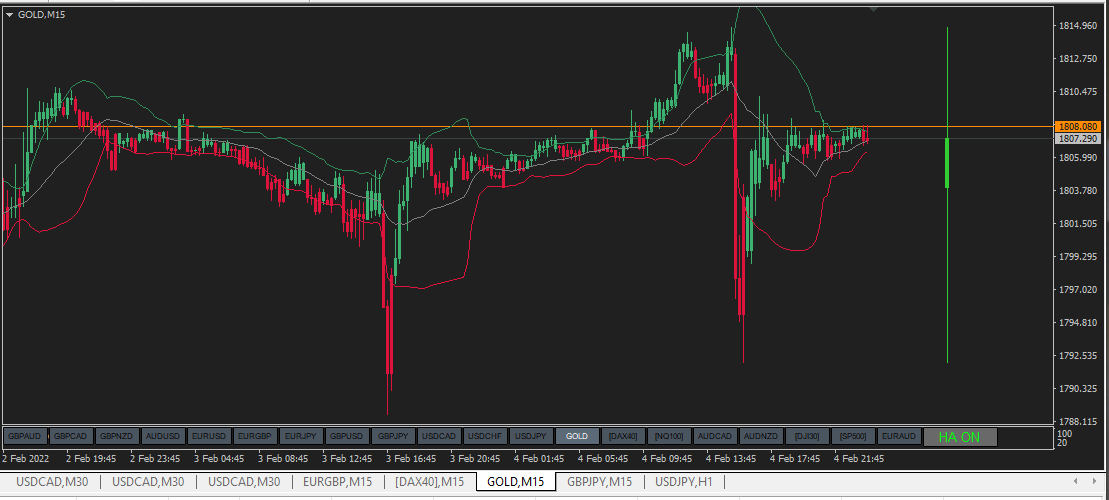The height and width of the screenshot is (500, 1109).
Task: Switch chart symbol to EURAUD
Action: [x=899, y=436]
